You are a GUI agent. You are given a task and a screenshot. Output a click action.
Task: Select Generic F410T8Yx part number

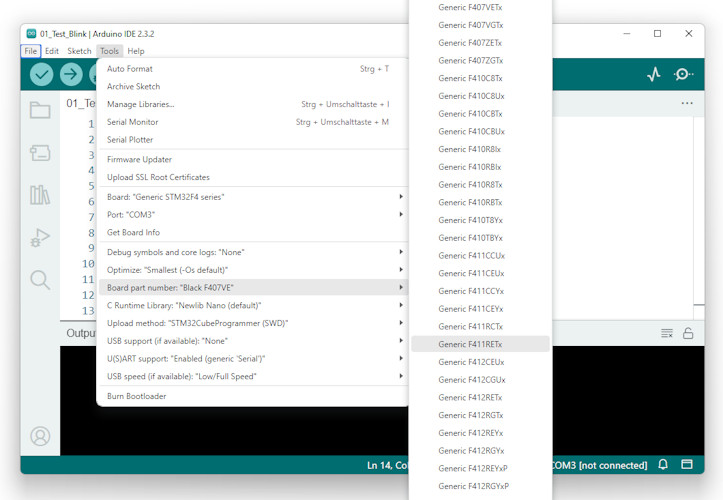click(x=480, y=220)
